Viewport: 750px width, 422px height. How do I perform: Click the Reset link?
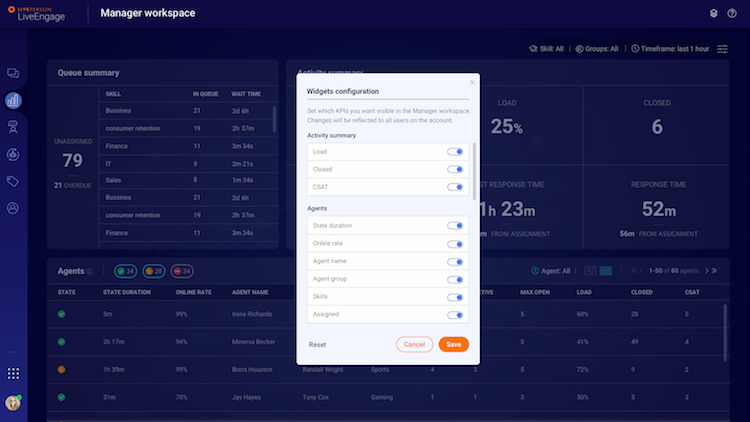click(317, 344)
